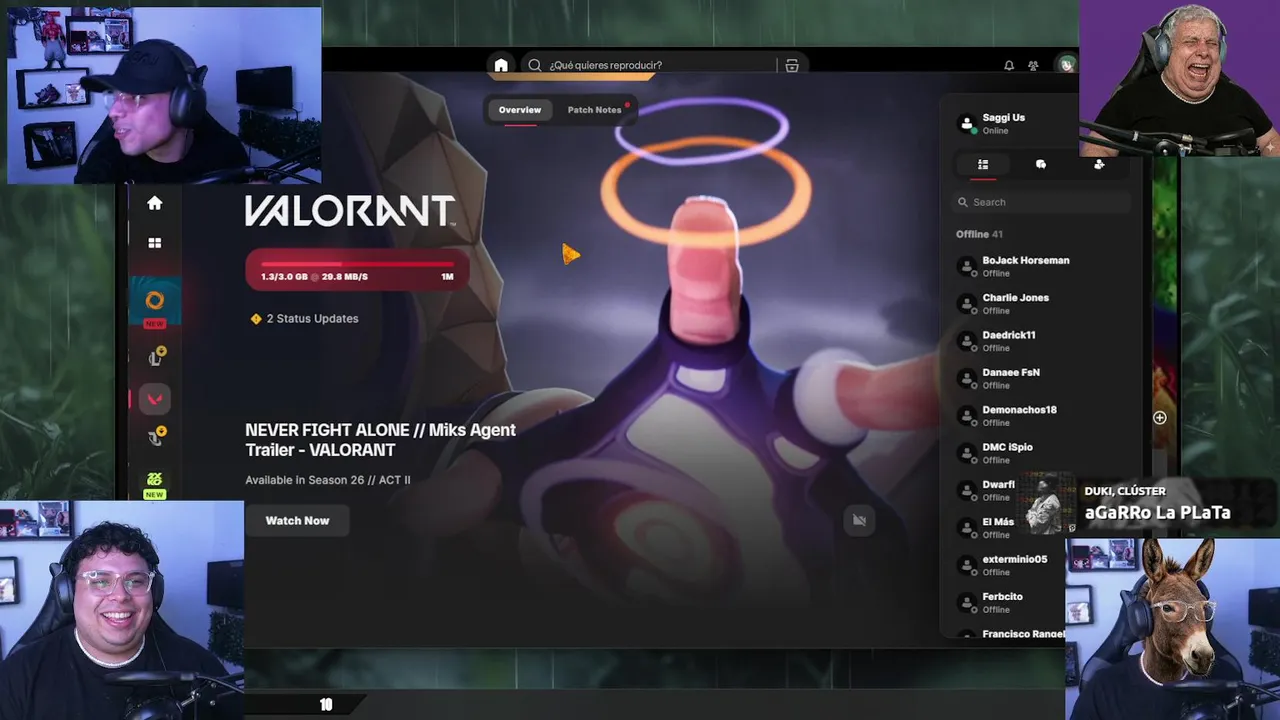This screenshot has height=720, width=1280.
Task: Click the magnifier icon in the top search bar
Action: [535, 65]
